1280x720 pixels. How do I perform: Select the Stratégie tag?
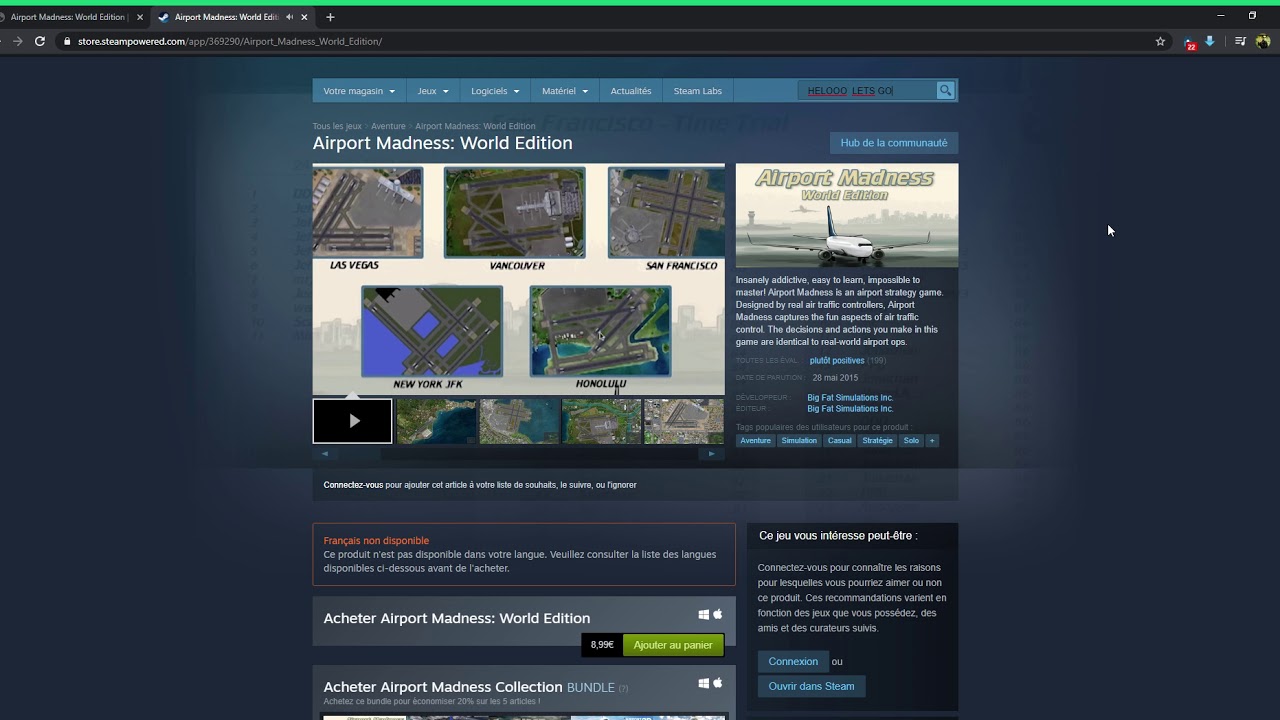pos(877,441)
